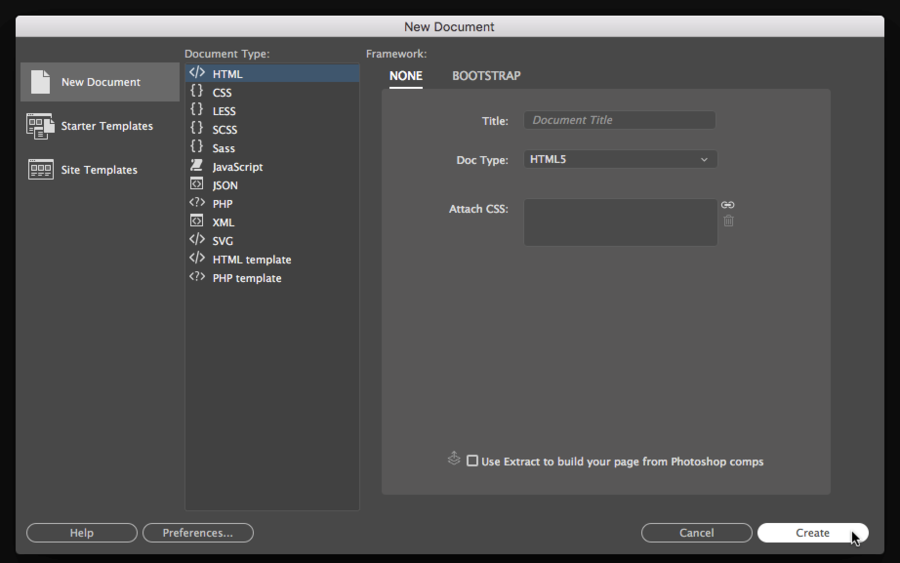The image size is (900, 563).
Task: Click the JSON document type icon
Action: point(197,185)
